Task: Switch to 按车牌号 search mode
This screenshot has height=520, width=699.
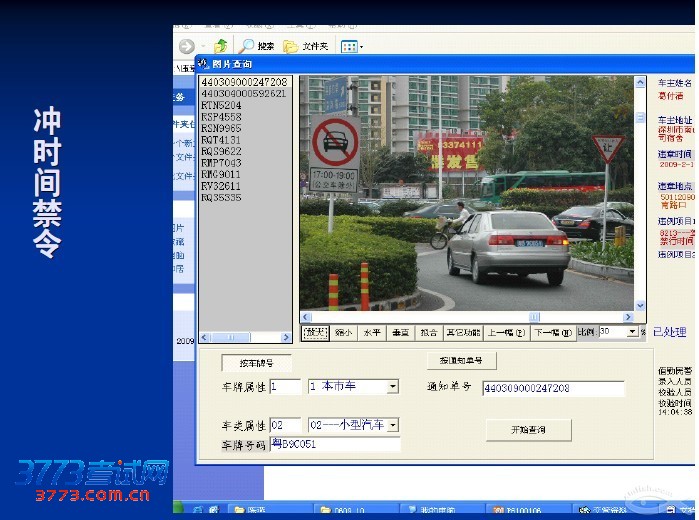Action: 248,363
